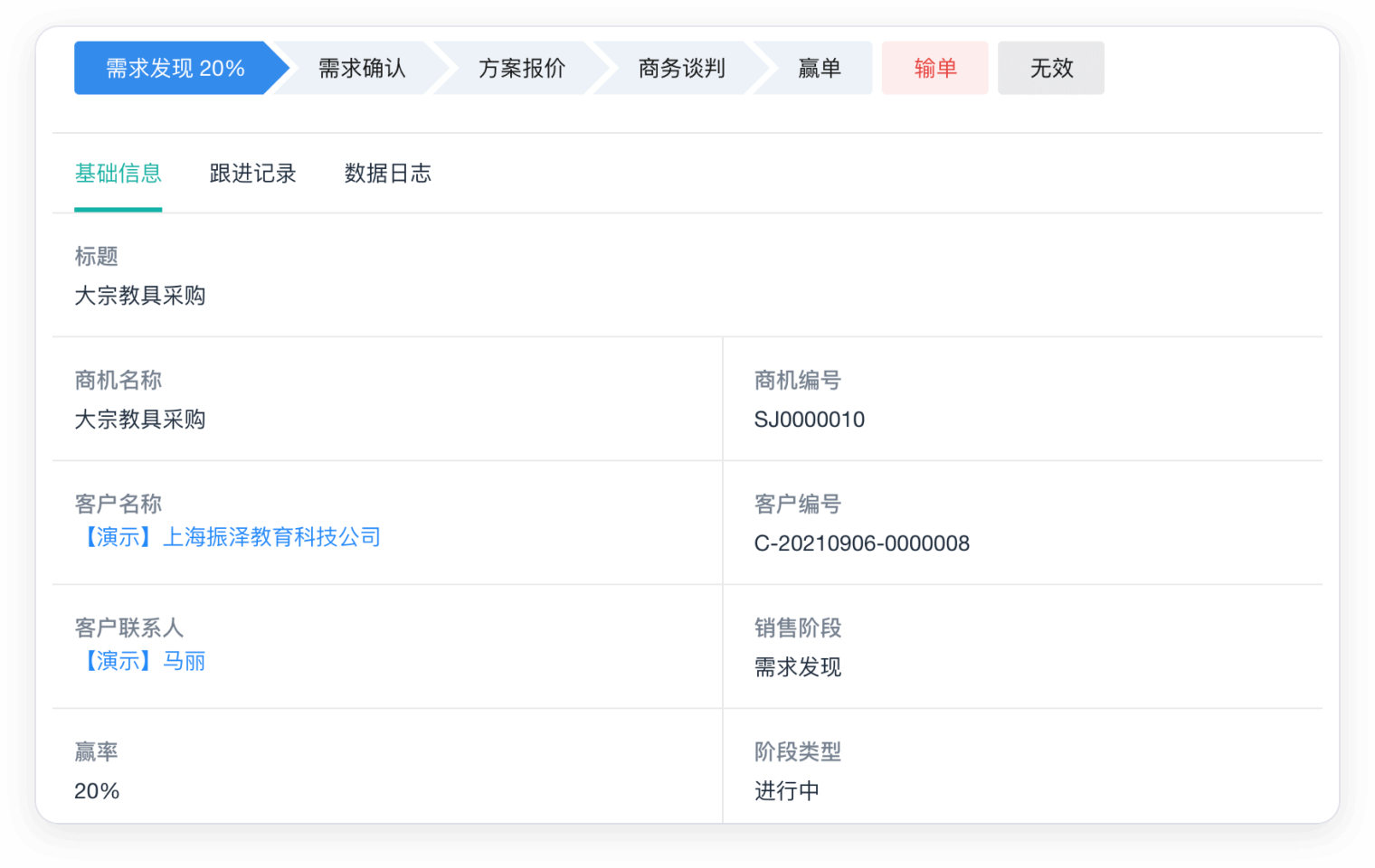Open the 数据日志 tab

tap(388, 174)
